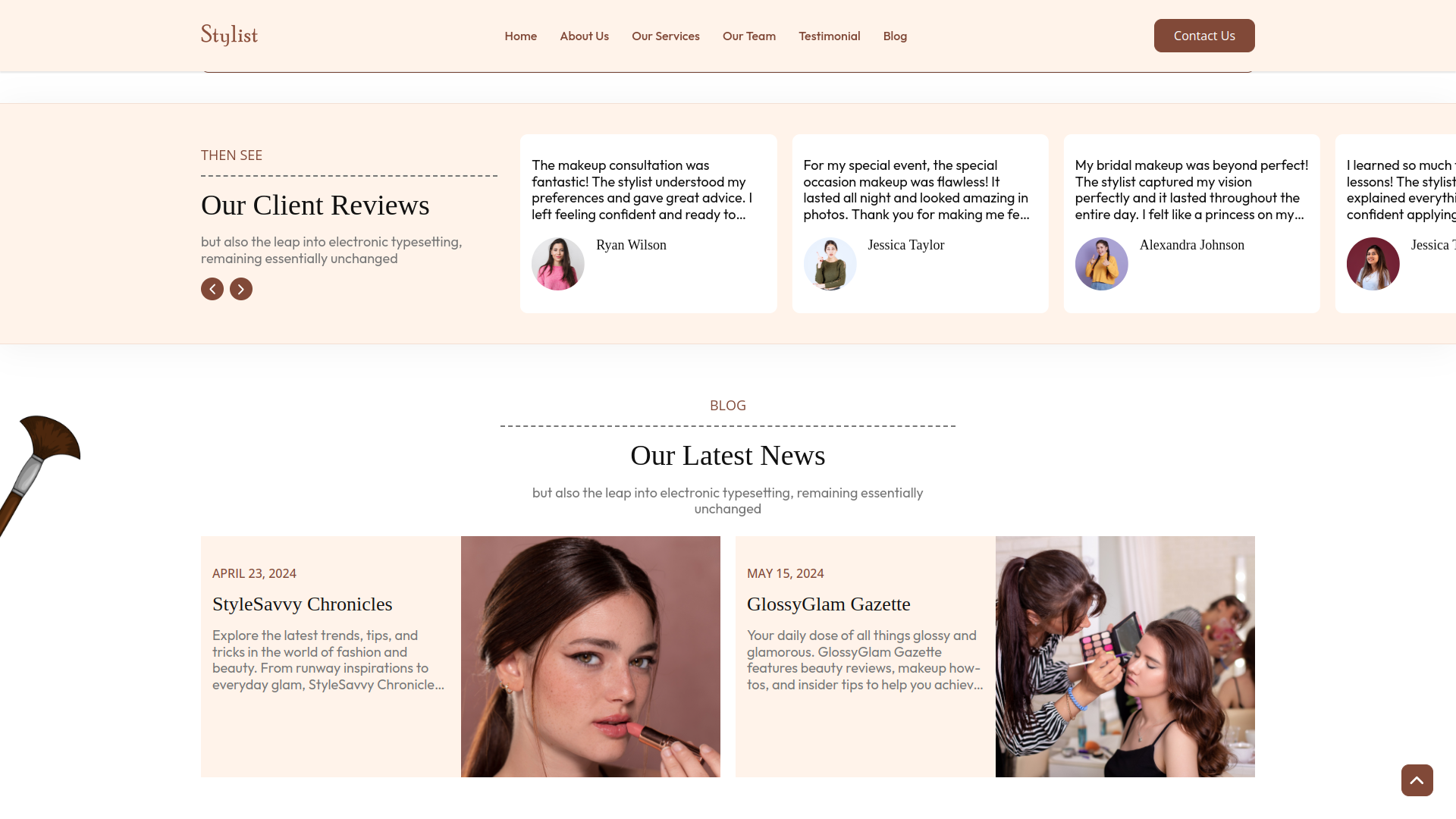
Task: Click the next review arrow icon
Action: click(241, 289)
